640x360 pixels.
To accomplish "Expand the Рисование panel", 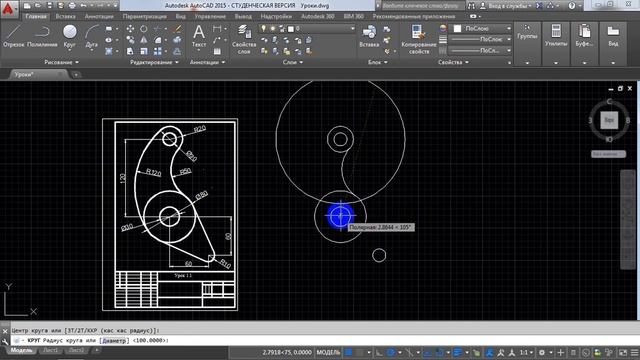I will point(61,62).
